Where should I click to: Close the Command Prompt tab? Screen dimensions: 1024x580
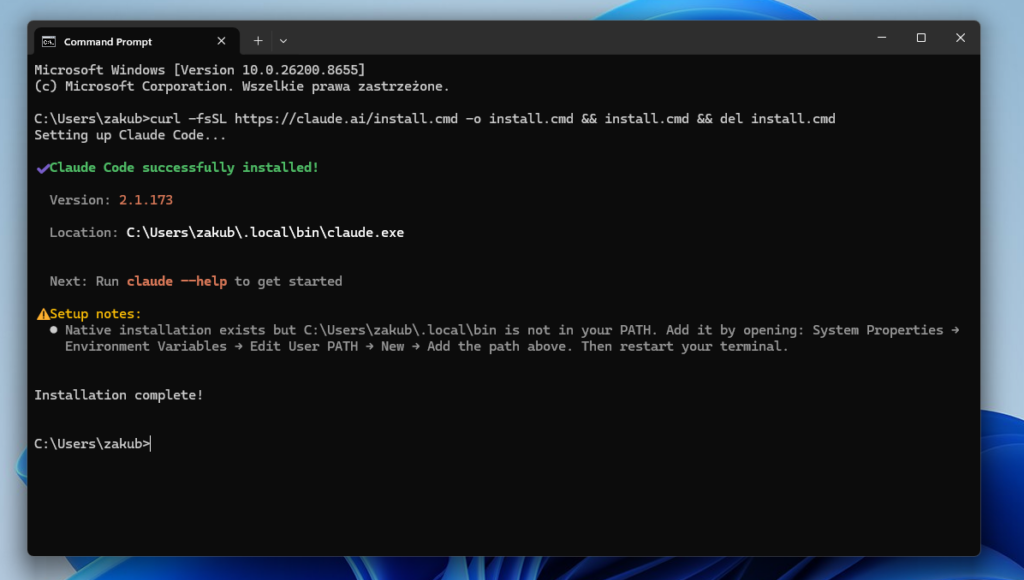click(x=221, y=41)
